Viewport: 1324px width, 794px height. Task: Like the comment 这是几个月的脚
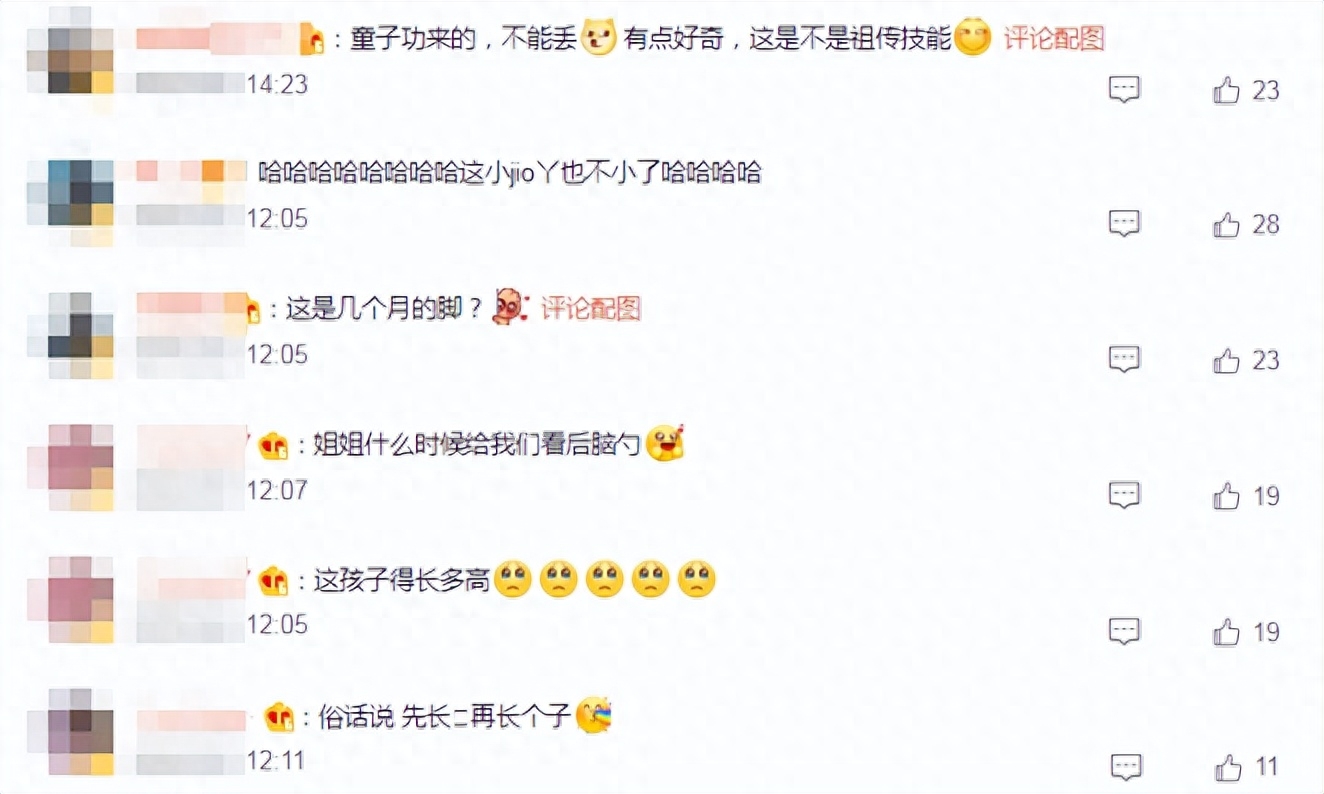pyautogui.click(x=1227, y=360)
